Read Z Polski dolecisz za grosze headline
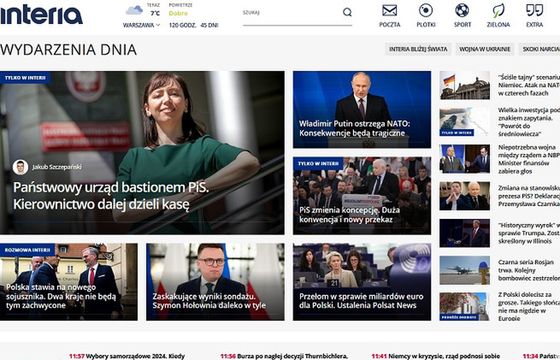Image resolution: width=560 pixels, height=360 pixels. pyautogui.click(x=529, y=306)
